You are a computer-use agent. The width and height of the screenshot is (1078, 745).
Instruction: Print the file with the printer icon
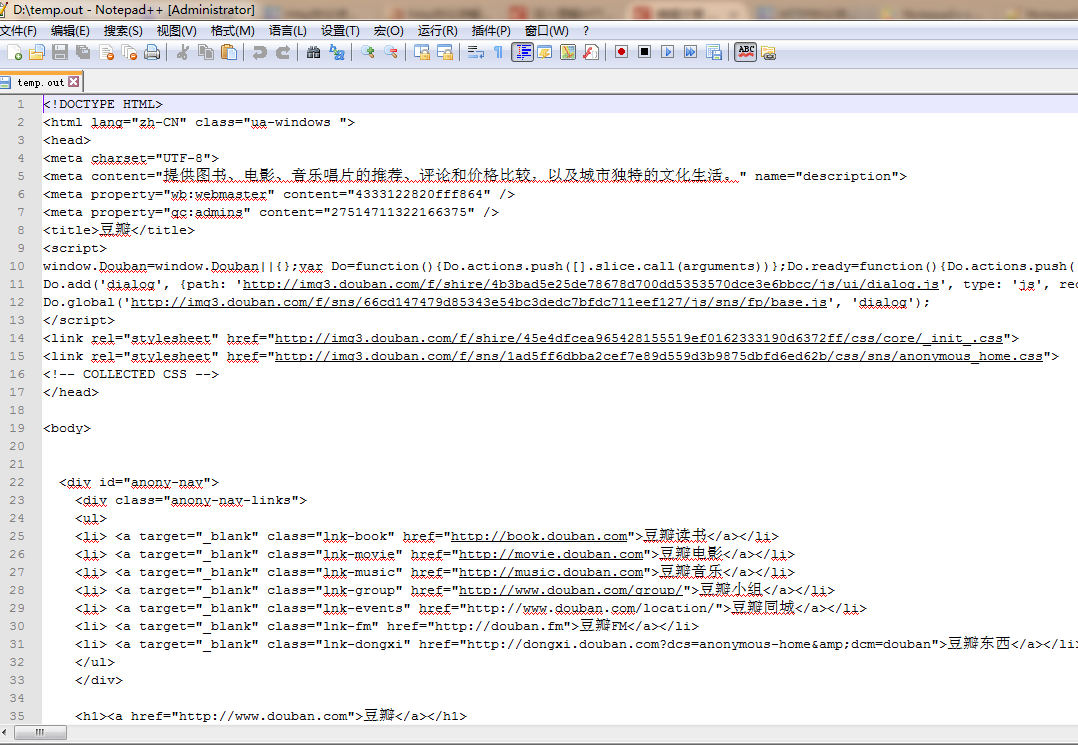coord(152,52)
